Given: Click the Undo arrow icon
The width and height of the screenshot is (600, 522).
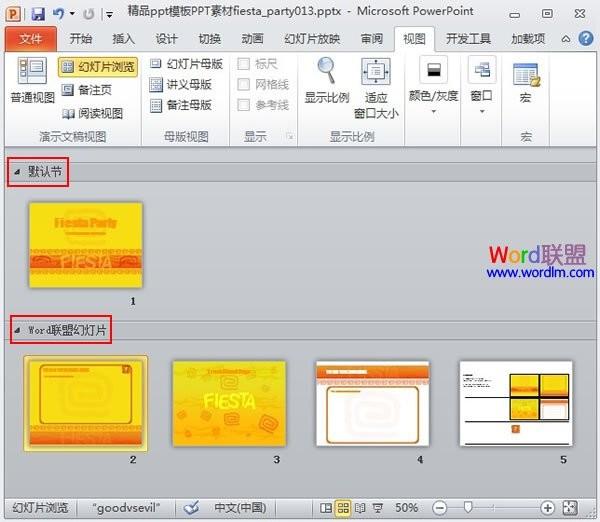Looking at the screenshot, I should [59, 14].
